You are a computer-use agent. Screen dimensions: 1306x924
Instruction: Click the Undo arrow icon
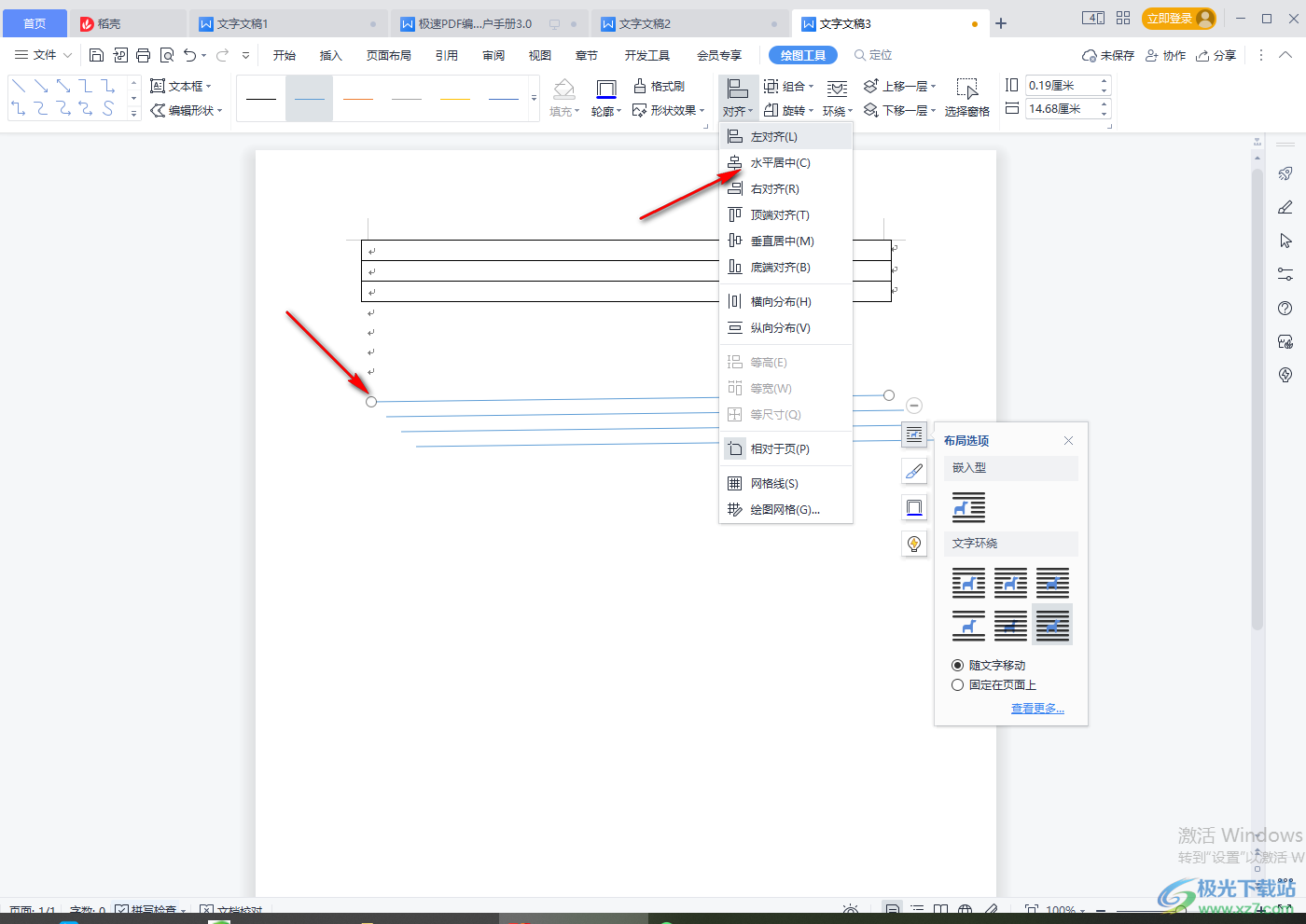[190, 55]
